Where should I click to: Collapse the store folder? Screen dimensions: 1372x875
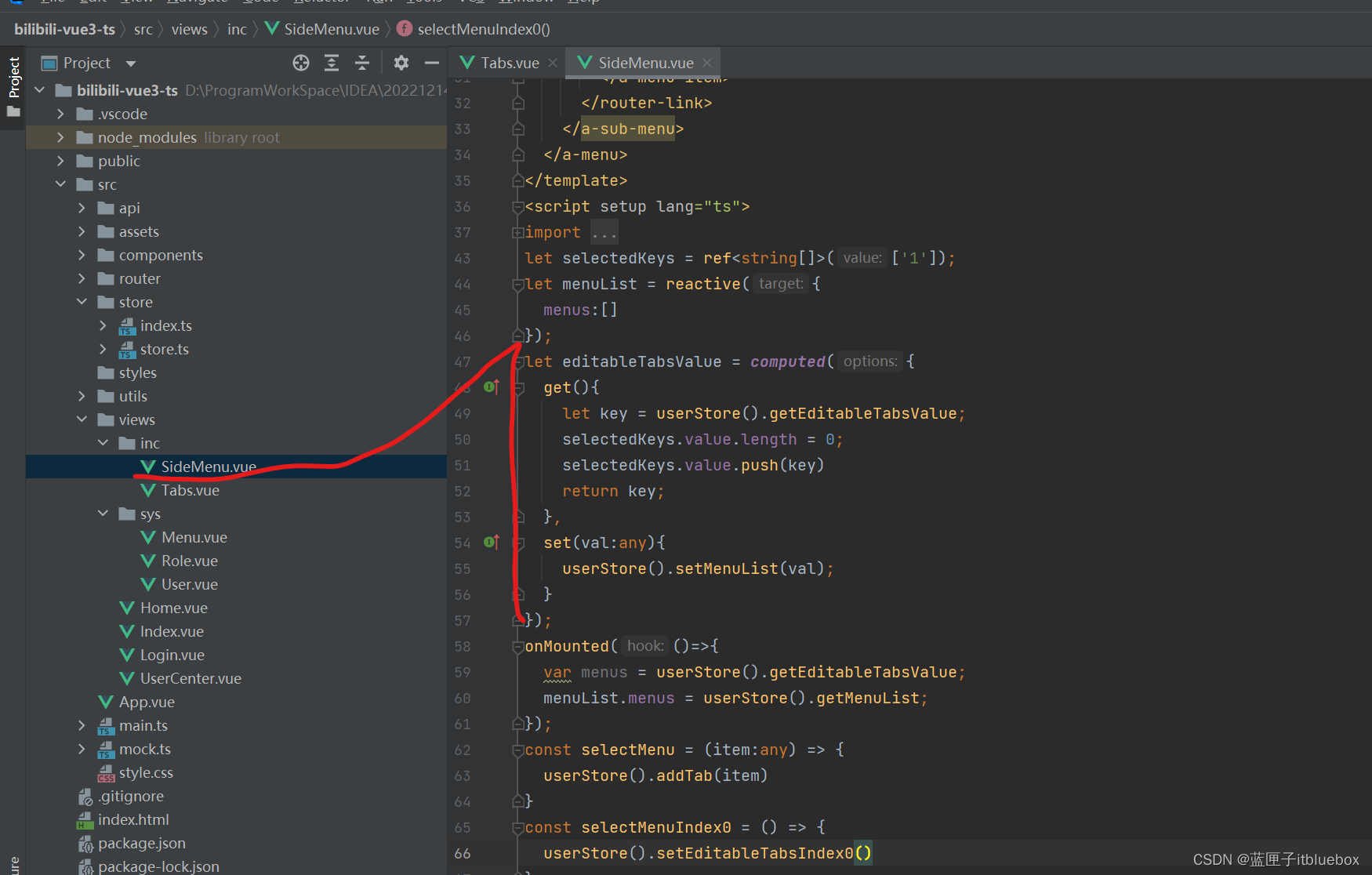[x=82, y=303]
